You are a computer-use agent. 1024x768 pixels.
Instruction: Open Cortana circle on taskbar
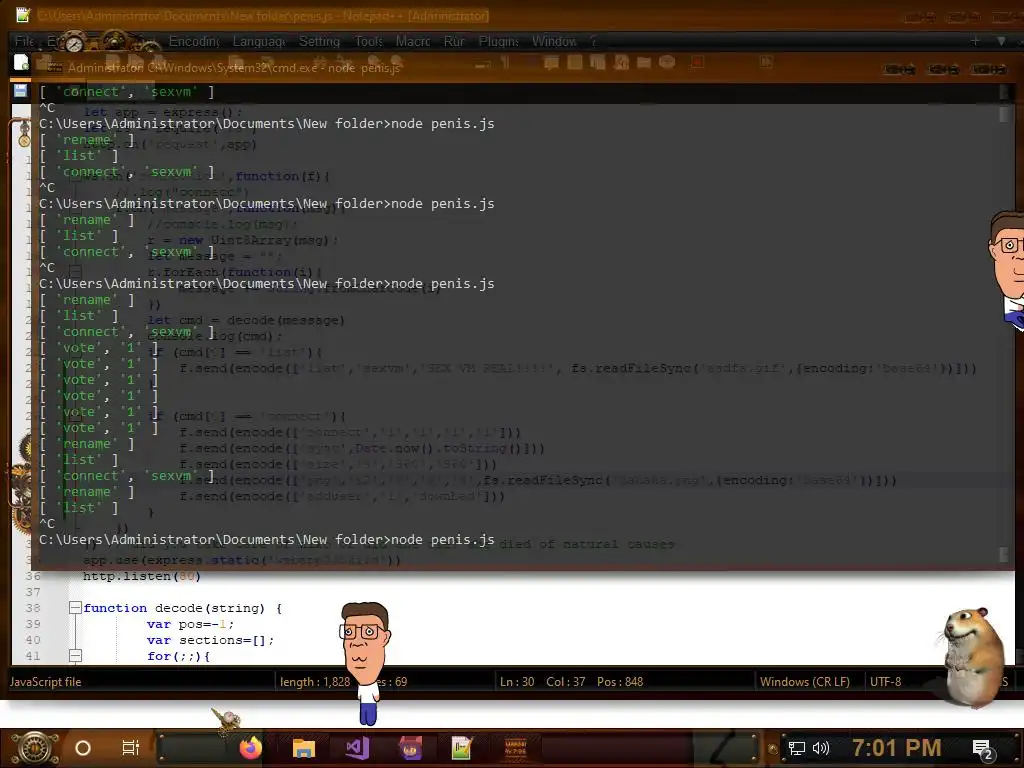pyautogui.click(x=83, y=748)
